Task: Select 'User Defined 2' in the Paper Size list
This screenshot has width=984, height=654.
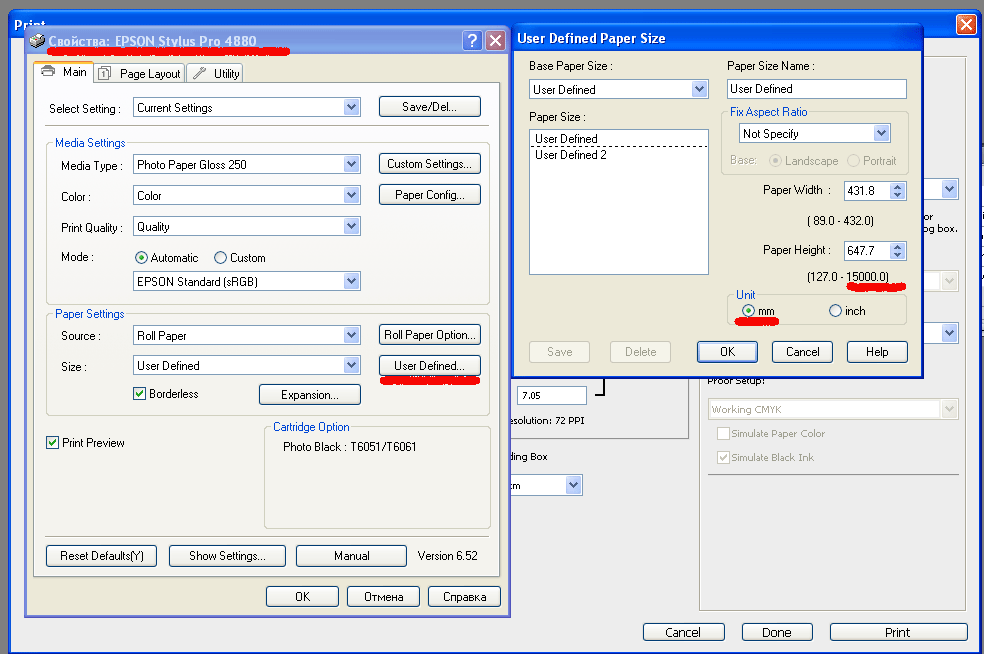Action: [619, 154]
